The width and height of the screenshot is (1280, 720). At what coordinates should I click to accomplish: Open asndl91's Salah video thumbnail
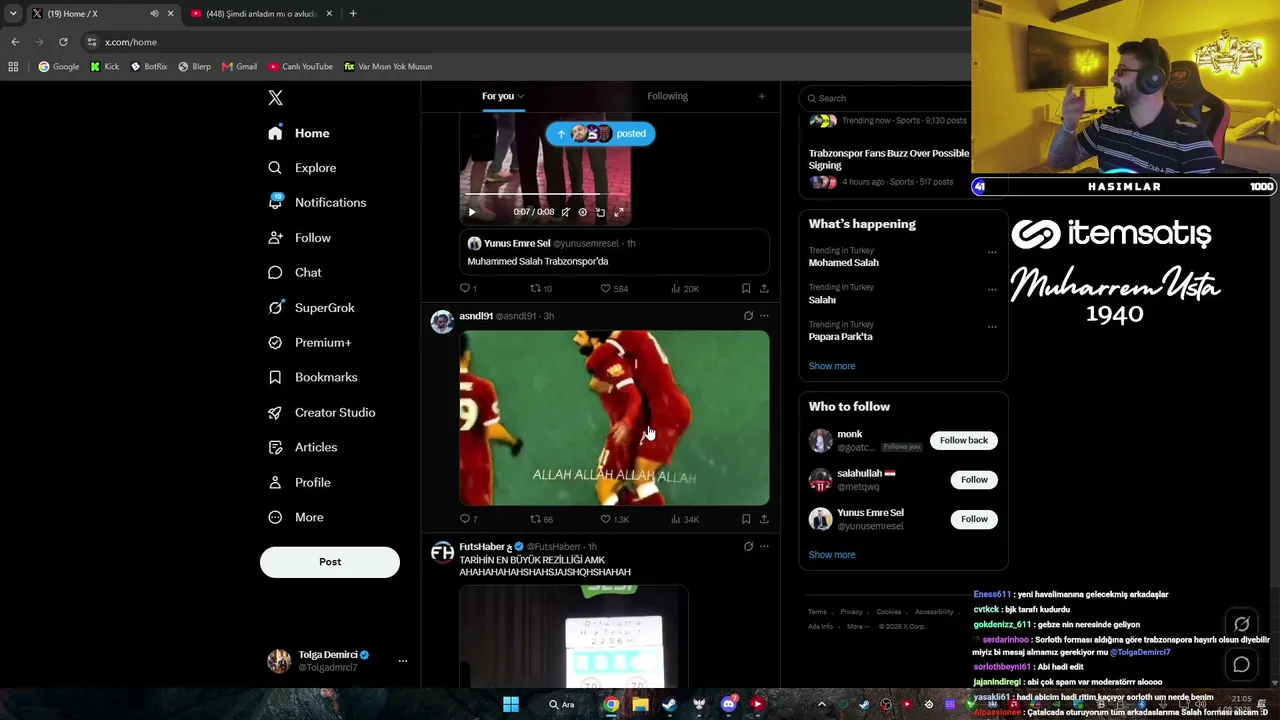(614, 418)
